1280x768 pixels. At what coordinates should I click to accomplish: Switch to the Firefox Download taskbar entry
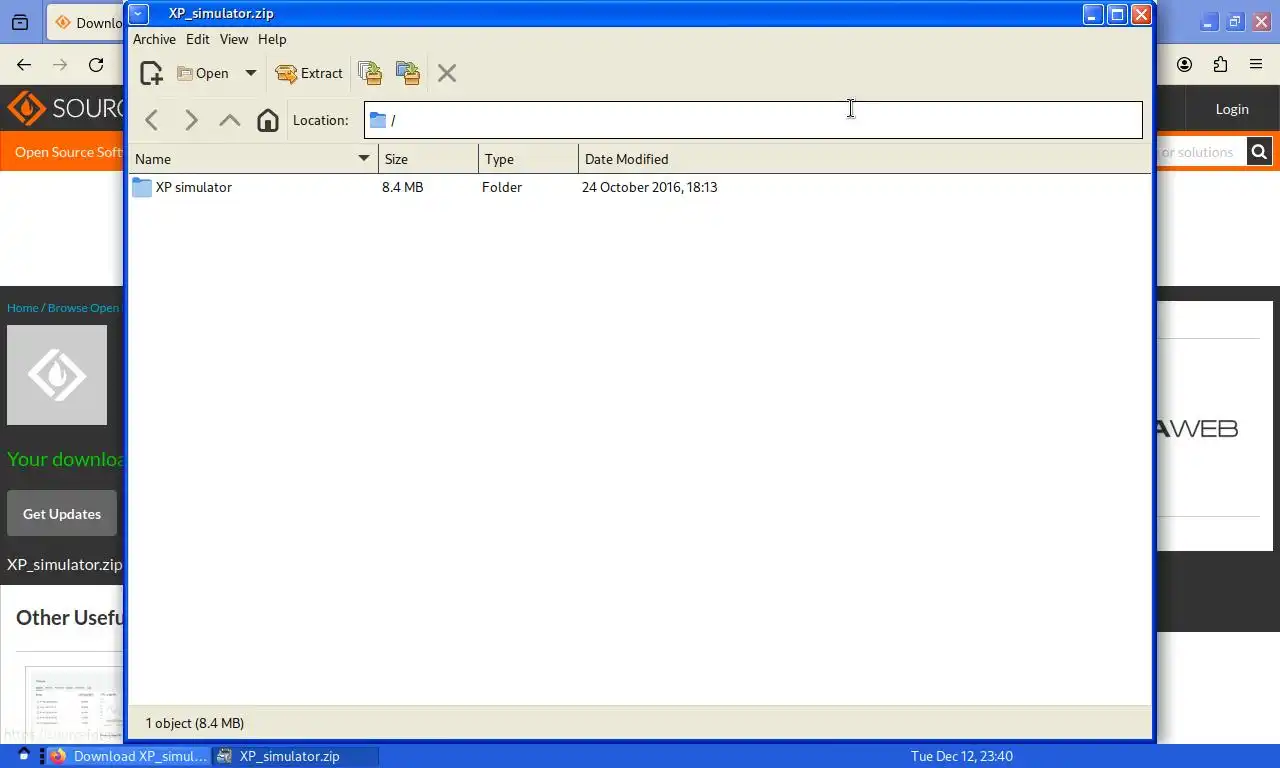point(129,756)
